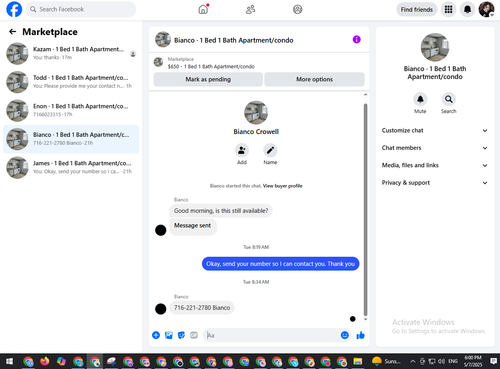The width and height of the screenshot is (500, 369).
Task: Click the Search Facebook field
Action: [81, 9]
